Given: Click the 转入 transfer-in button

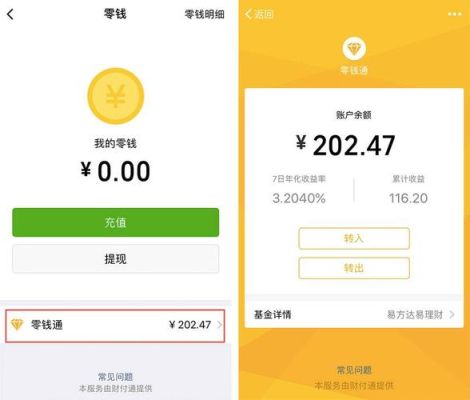Looking at the screenshot, I should [x=354, y=238].
